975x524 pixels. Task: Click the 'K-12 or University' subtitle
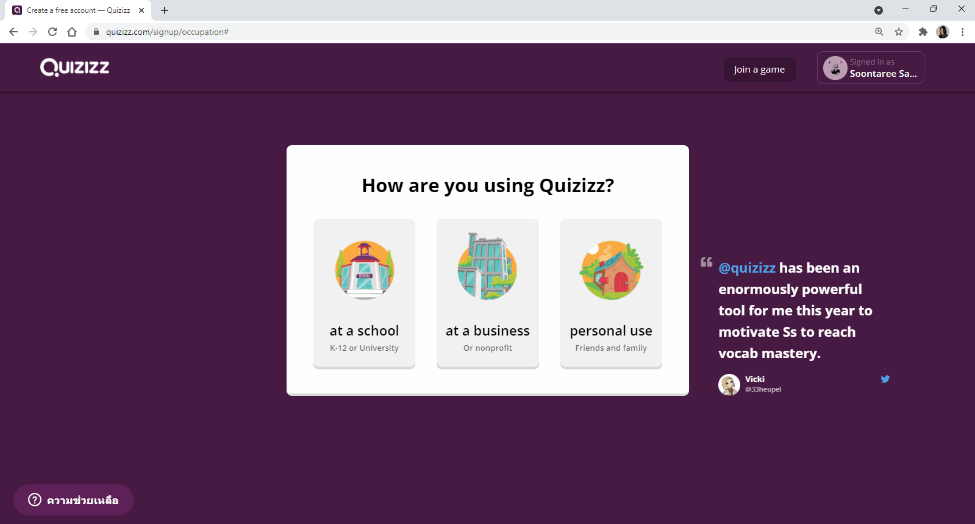[x=364, y=348]
